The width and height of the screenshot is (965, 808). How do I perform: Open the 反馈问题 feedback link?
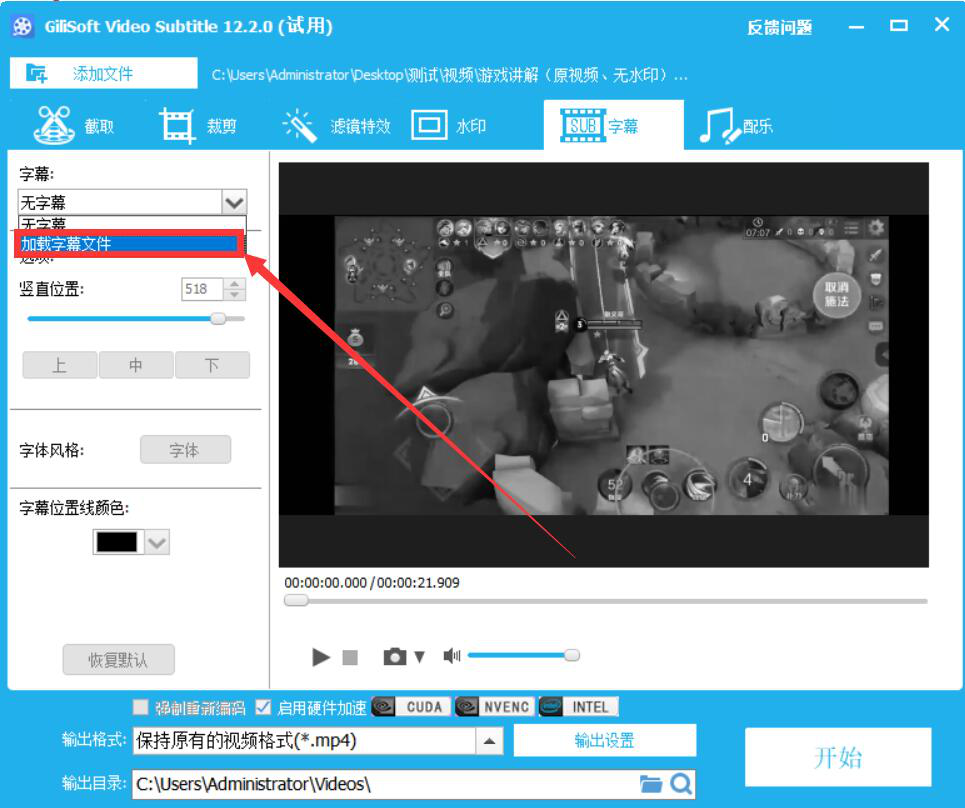coord(779,27)
